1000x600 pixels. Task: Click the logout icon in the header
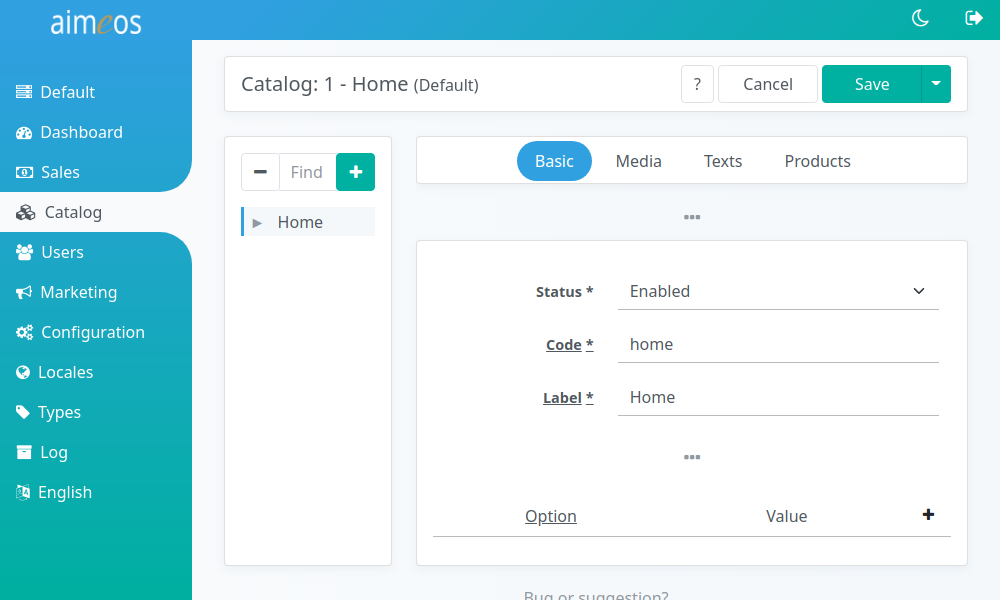tap(974, 18)
